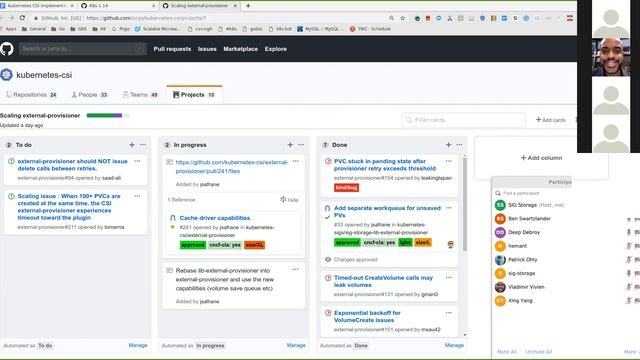Open options for the pull/241 link note

pyautogui.click(x=296, y=161)
